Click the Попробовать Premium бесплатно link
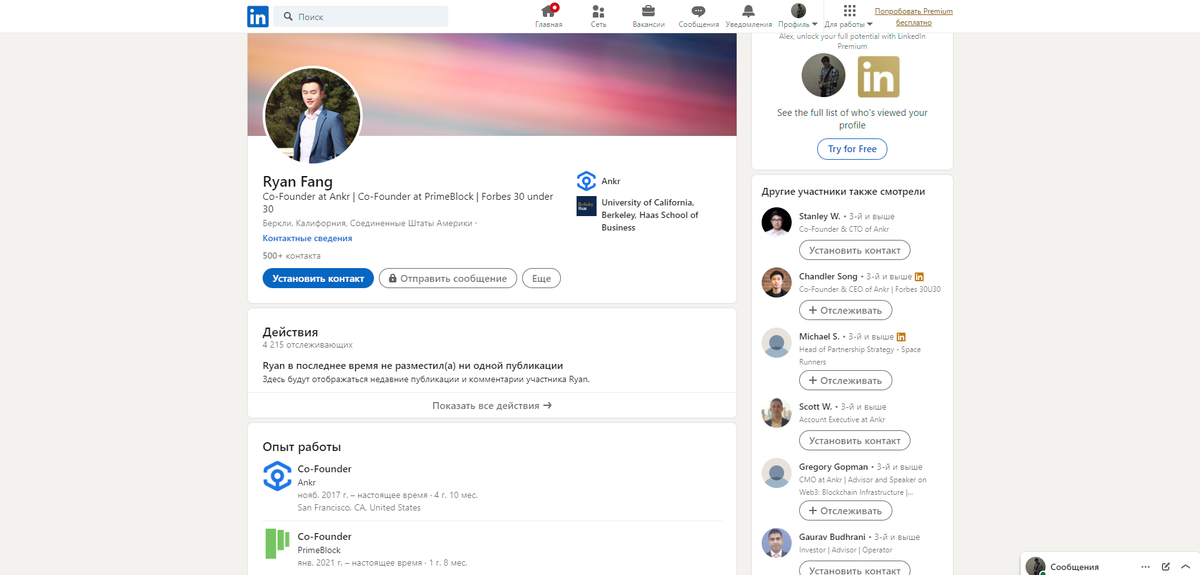This screenshot has height=575, width=1200. pos(913,16)
